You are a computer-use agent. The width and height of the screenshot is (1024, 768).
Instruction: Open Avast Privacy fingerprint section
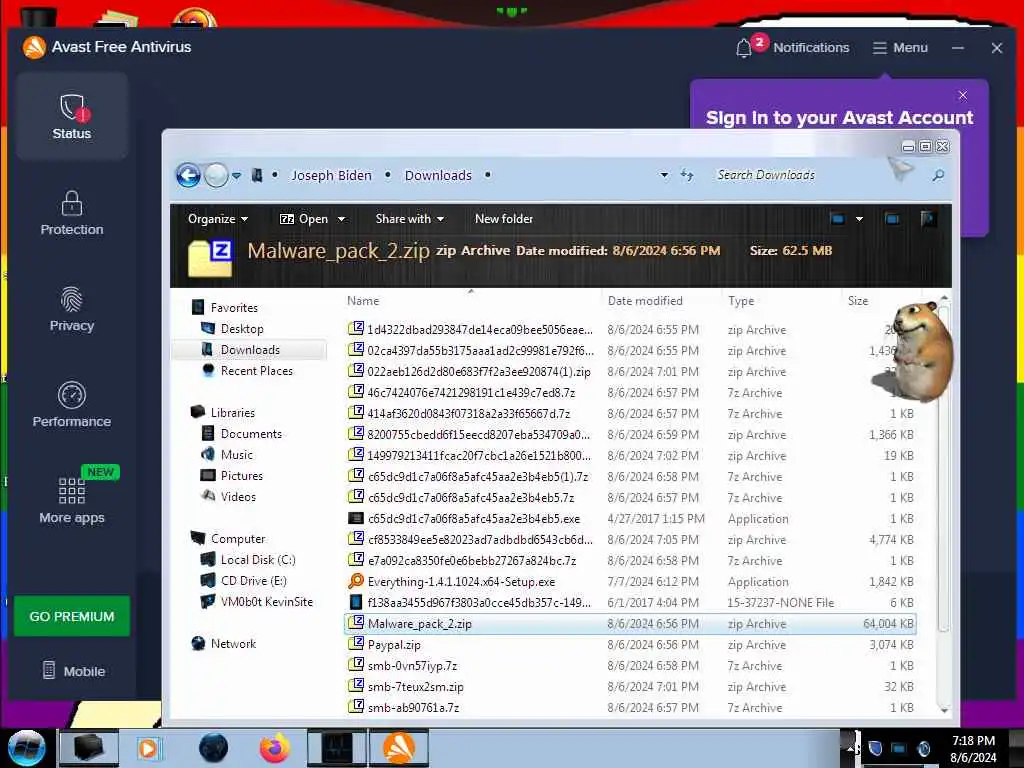coord(72,309)
